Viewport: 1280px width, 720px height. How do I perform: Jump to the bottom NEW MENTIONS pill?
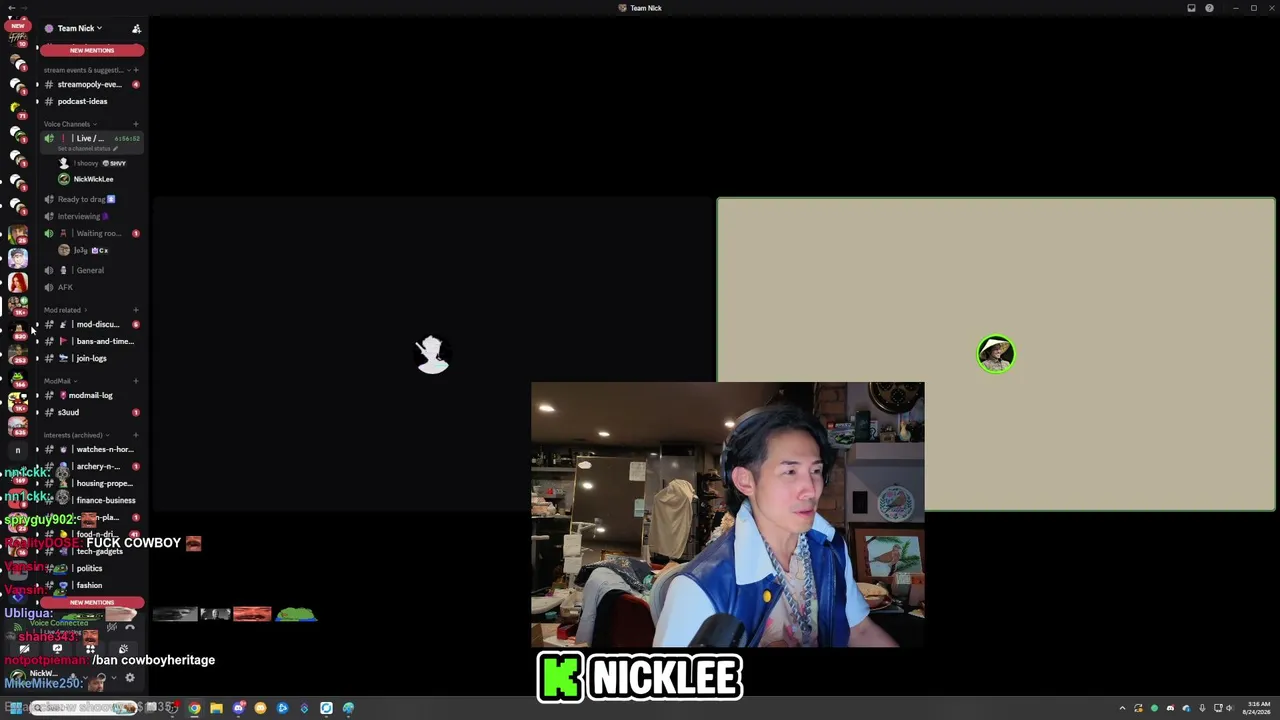coord(92,602)
